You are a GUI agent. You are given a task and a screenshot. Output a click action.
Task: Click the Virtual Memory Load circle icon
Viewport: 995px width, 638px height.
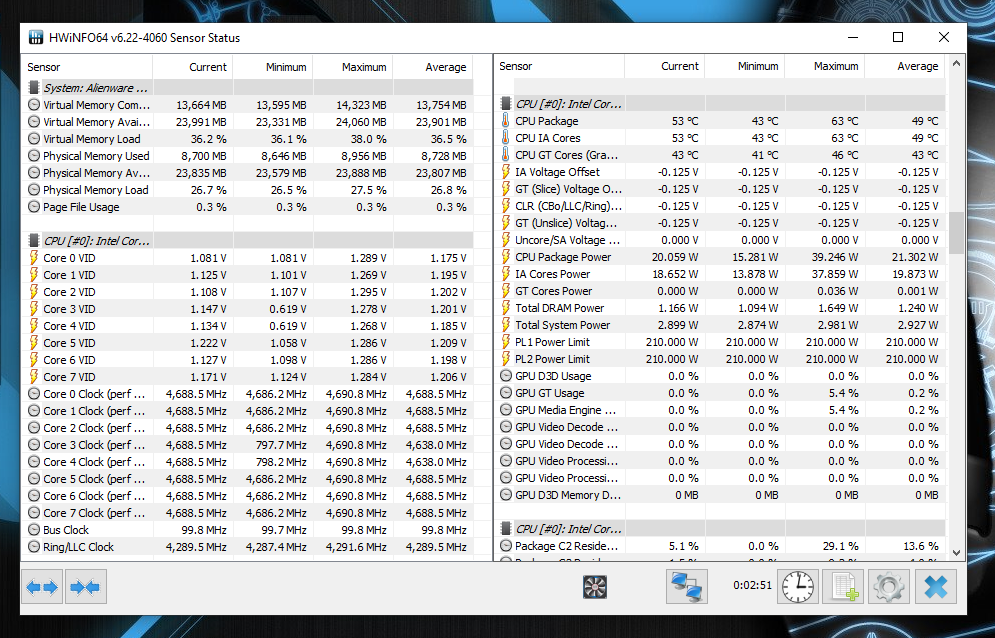(34, 138)
